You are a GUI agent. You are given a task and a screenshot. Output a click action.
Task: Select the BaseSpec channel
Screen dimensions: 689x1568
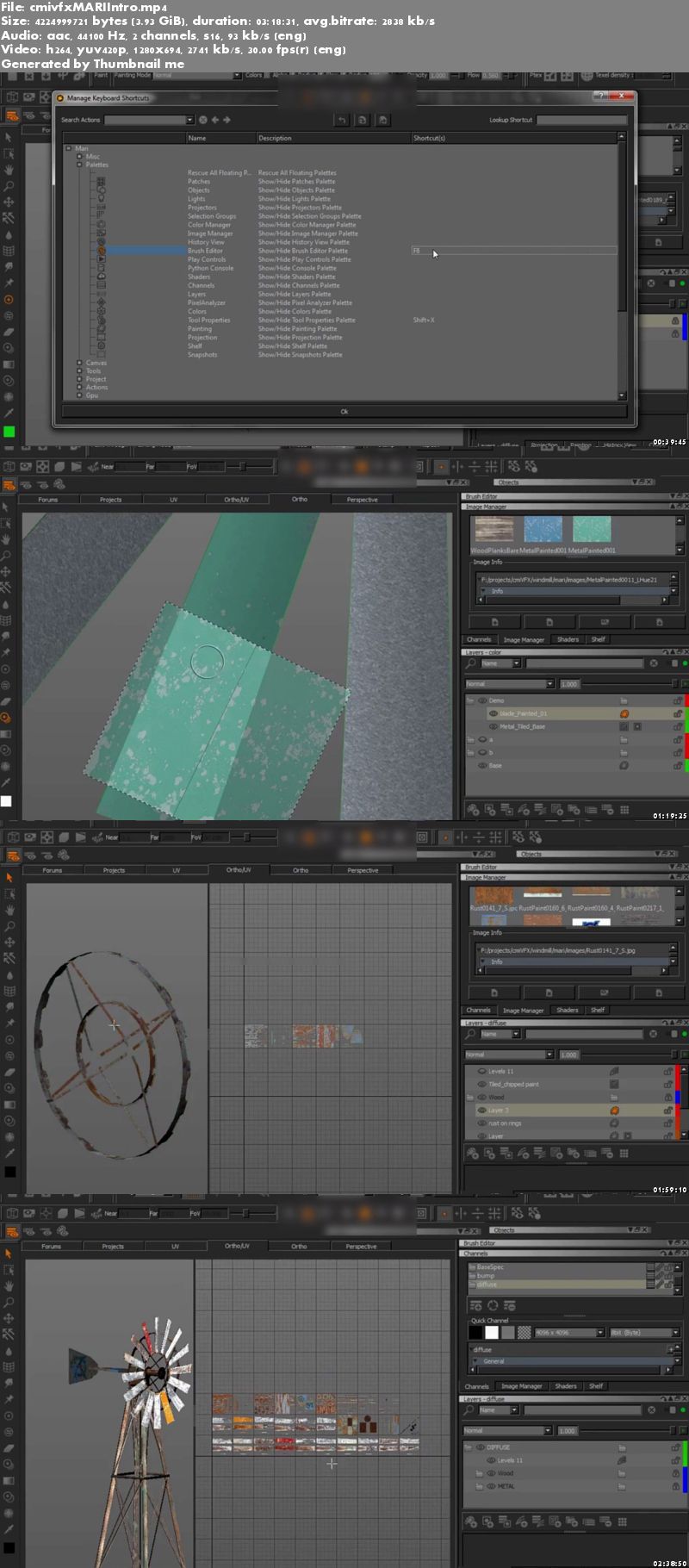[x=491, y=1267]
